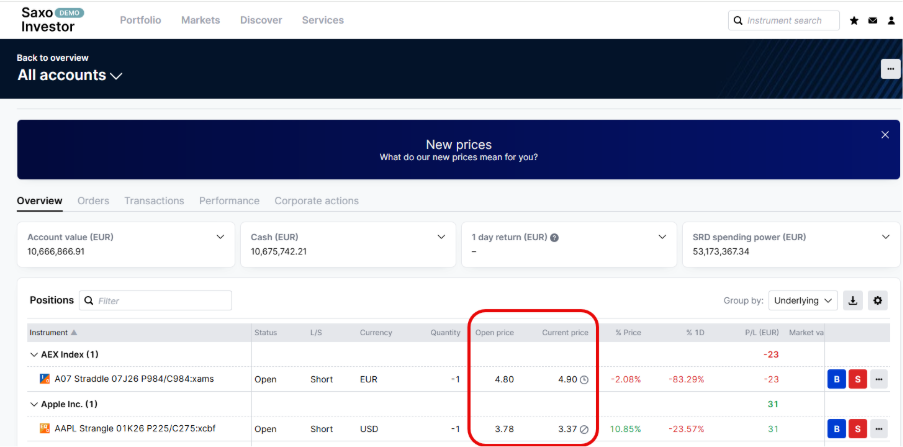
Task: Click Back to overview link
Action: 52,58
